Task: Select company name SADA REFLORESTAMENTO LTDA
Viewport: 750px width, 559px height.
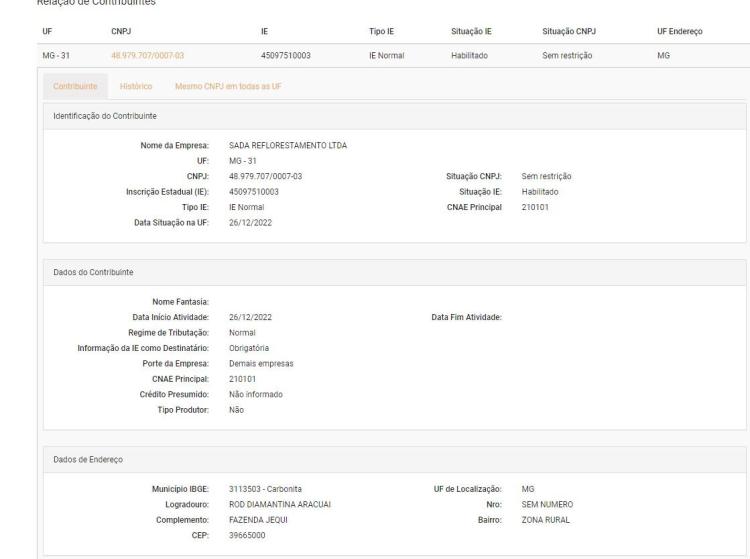Action: pyautogui.click(x=288, y=145)
